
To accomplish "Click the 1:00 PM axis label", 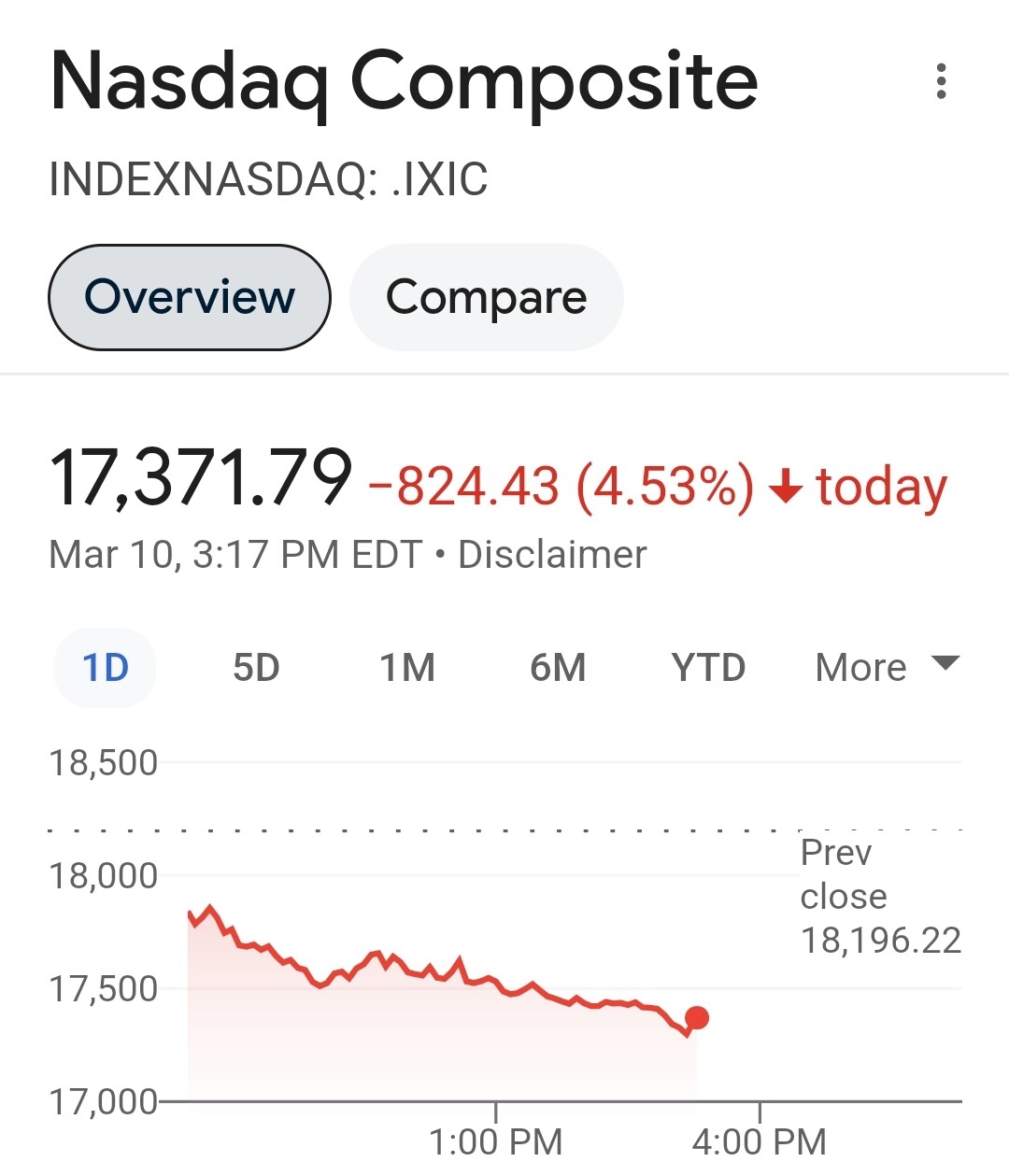I will tap(495, 1141).
